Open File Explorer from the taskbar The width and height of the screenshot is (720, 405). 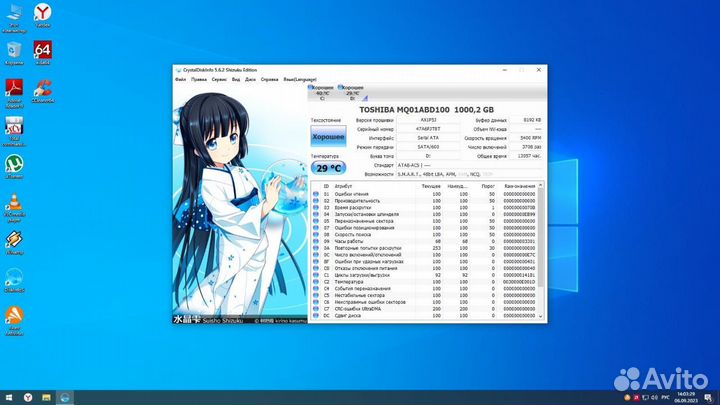(46, 397)
